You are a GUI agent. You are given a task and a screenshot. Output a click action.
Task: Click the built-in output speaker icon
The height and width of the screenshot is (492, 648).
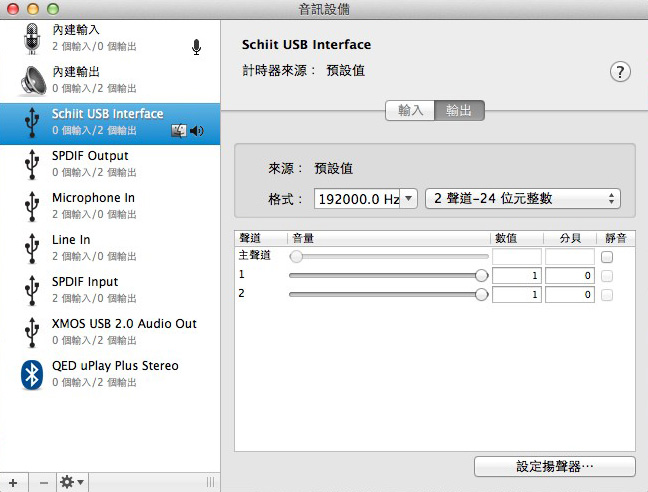click(33, 81)
